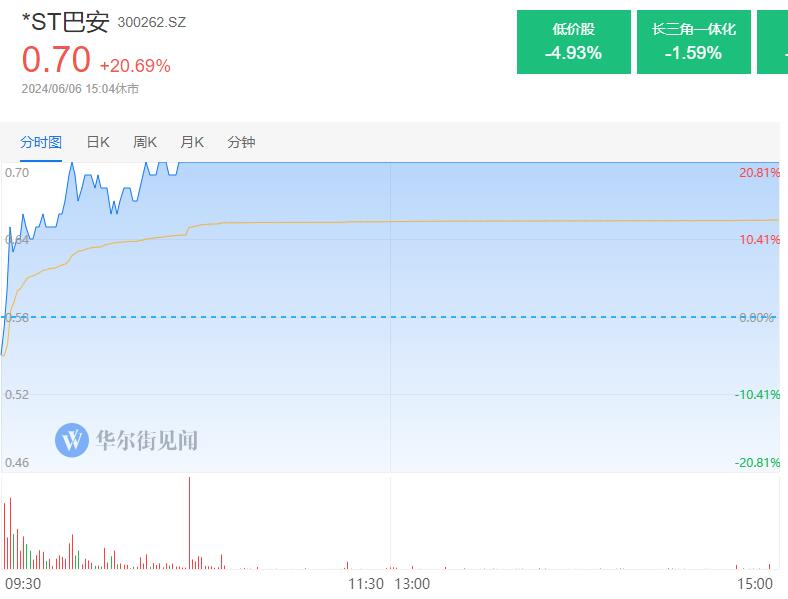Select the stock code 300262.SZ

click(x=152, y=23)
